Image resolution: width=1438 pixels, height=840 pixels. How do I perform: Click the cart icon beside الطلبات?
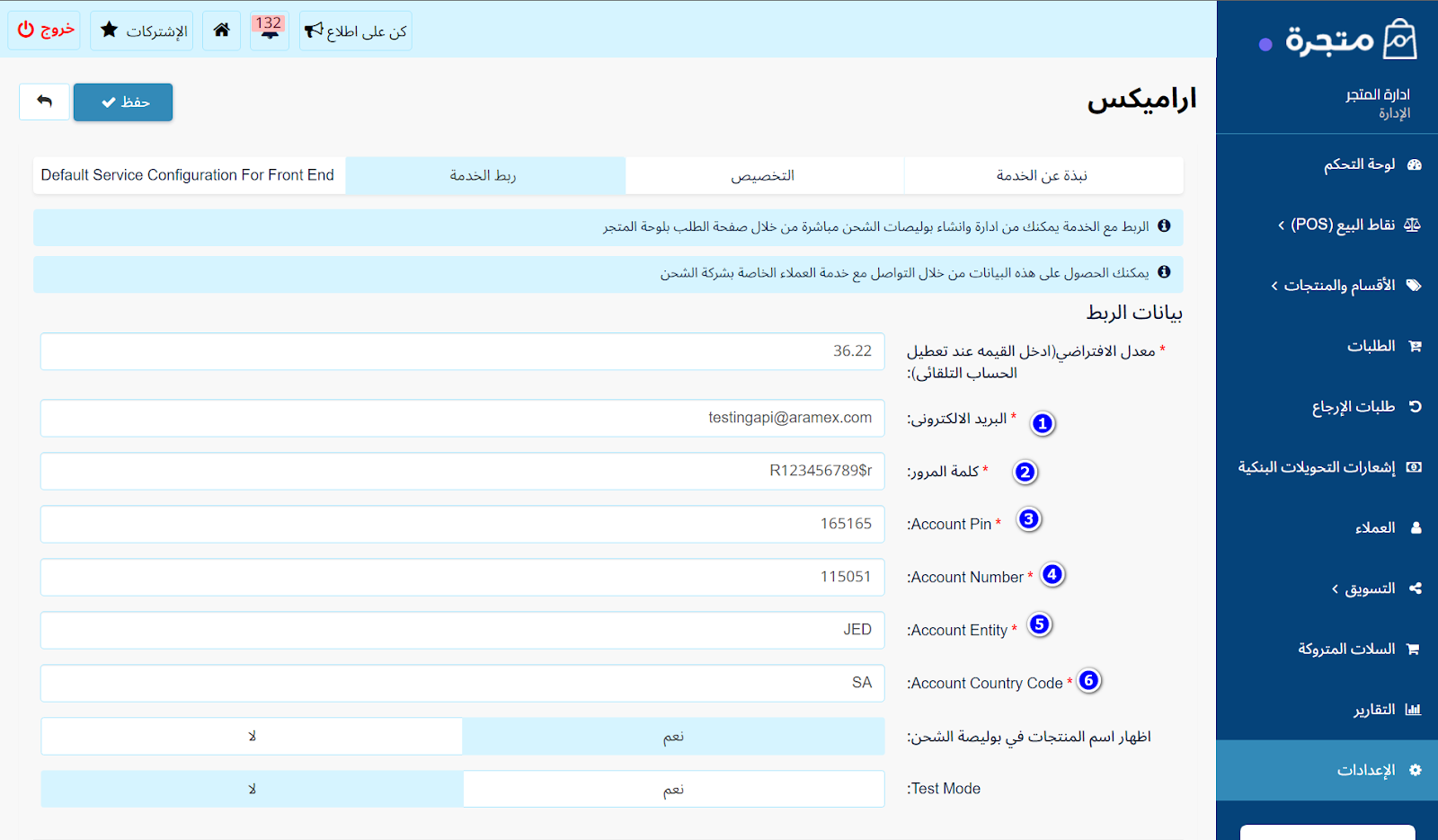[x=1415, y=346]
